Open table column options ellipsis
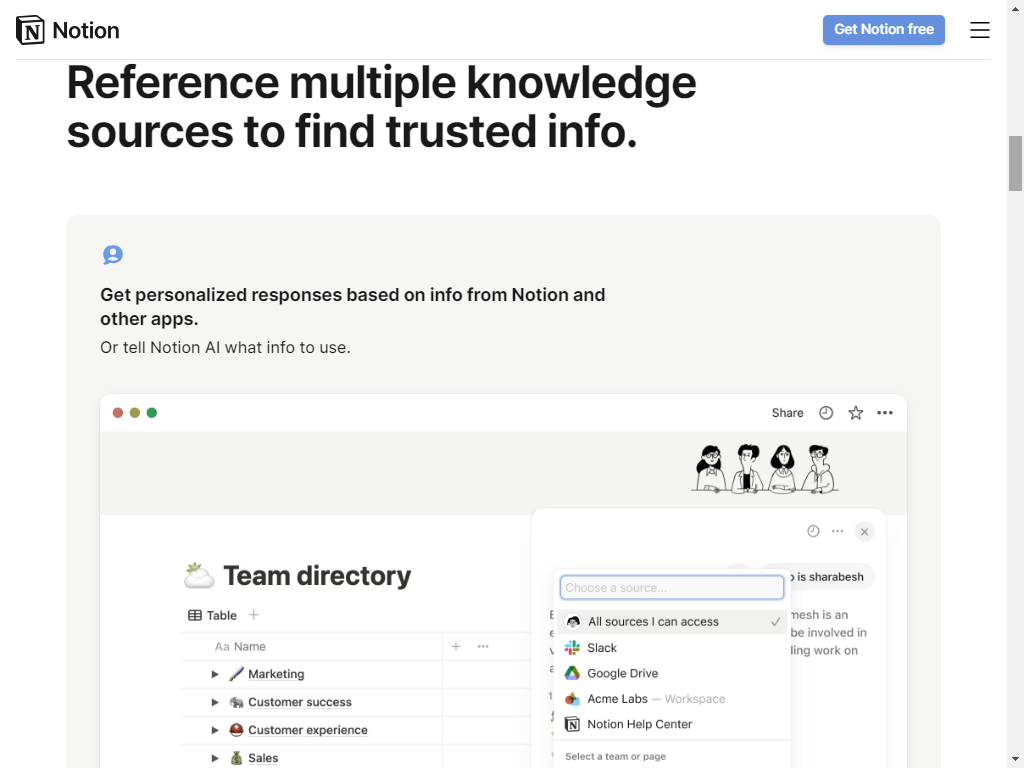1024x768 pixels. point(483,647)
